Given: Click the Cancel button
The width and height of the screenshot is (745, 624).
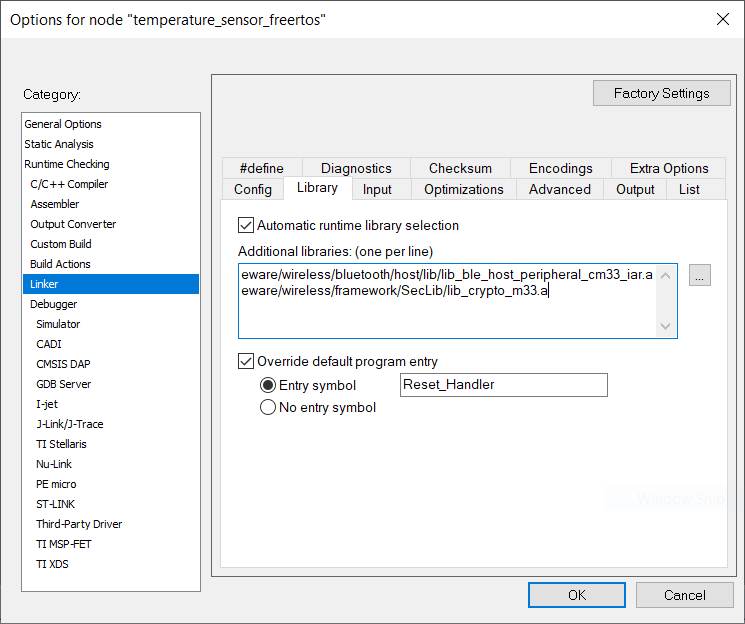Looking at the screenshot, I should point(684,595).
